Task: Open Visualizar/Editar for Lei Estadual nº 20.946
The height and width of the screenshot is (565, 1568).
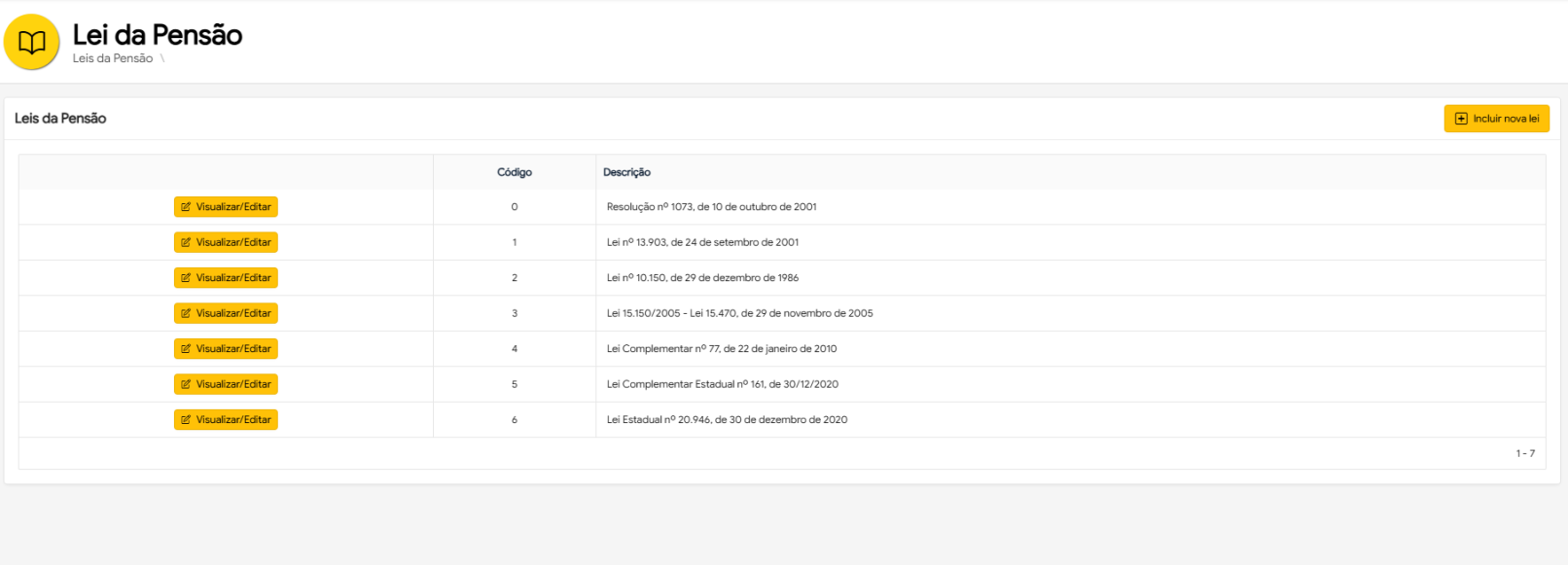Action: [226, 420]
